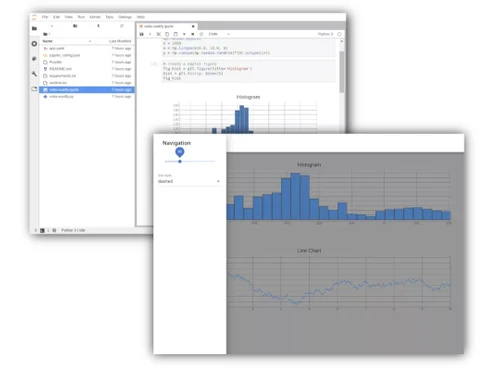
Task: Click the root folder breadcrumb icon
Action: tap(46, 34)
